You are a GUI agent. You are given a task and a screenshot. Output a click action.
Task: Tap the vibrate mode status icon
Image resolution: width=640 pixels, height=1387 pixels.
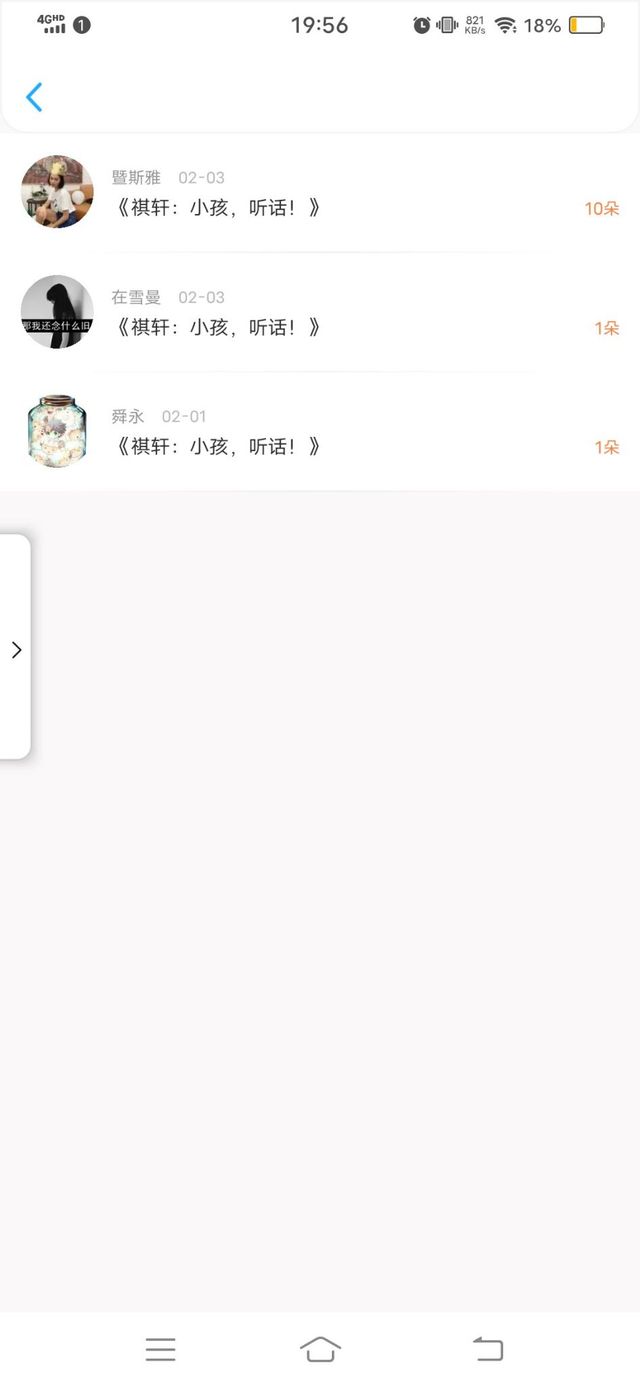pos(447,25)
